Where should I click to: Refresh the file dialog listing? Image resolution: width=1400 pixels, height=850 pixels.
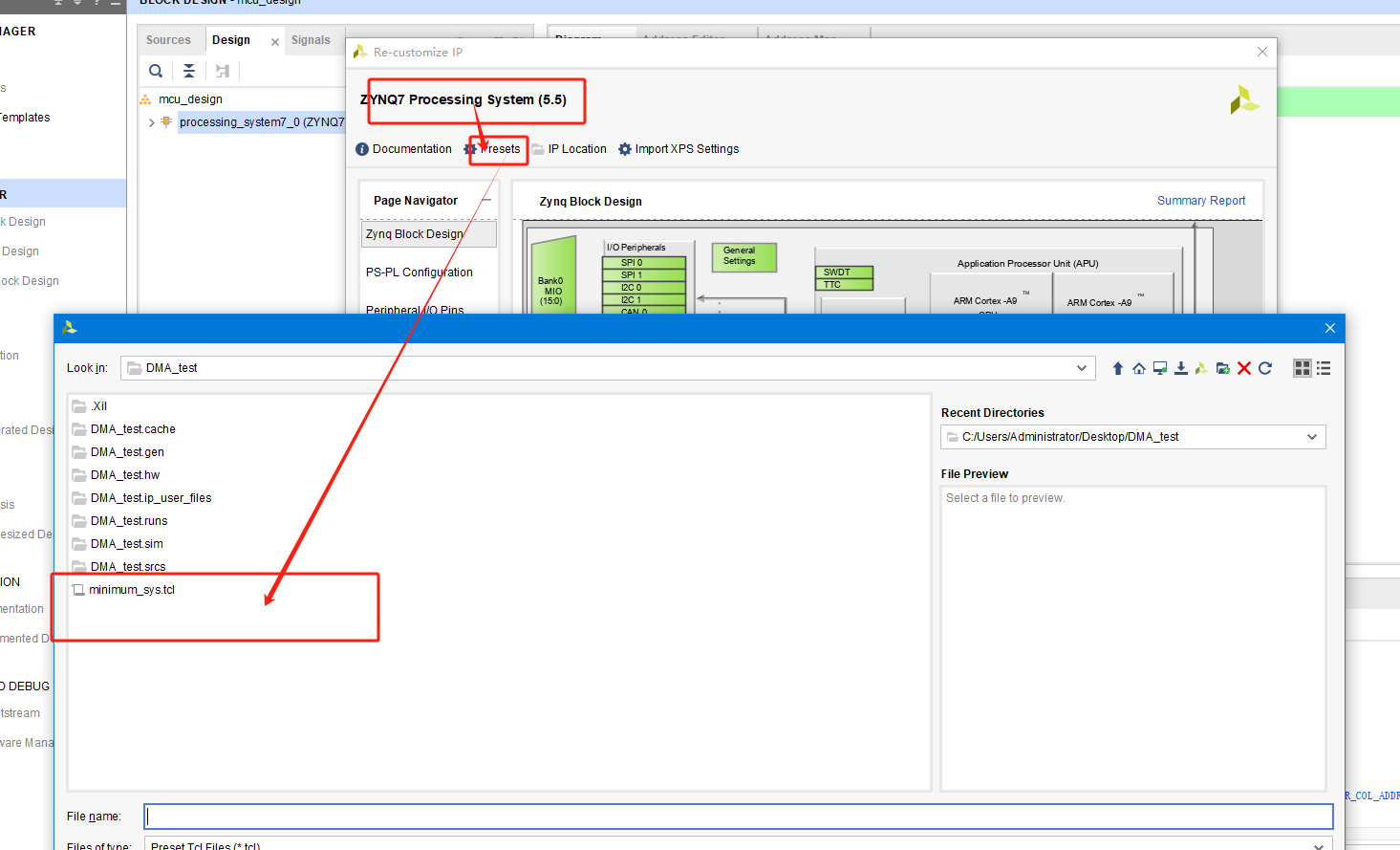pyautogui.click(x=1265, y=368)
